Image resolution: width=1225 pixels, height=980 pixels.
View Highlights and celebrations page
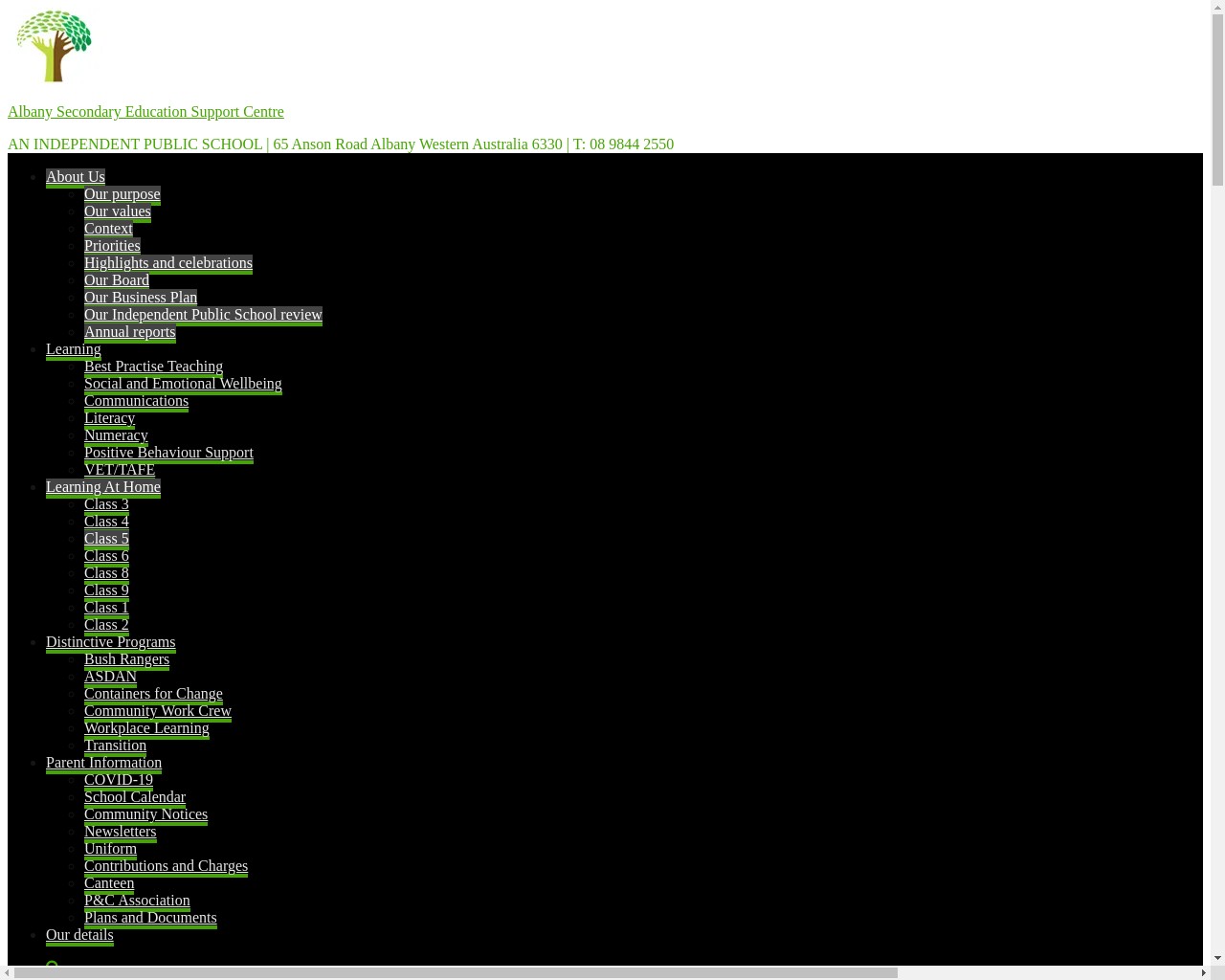[x=168, y=263]
